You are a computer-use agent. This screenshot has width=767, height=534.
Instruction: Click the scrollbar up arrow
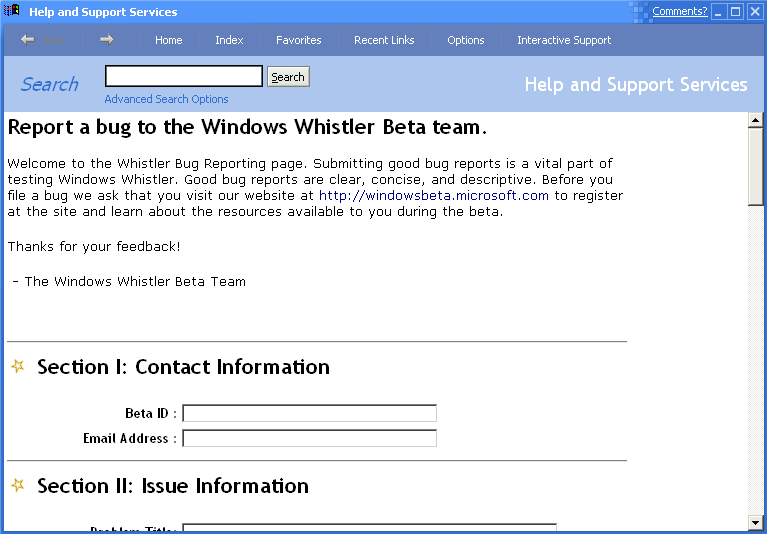(756, 120)
